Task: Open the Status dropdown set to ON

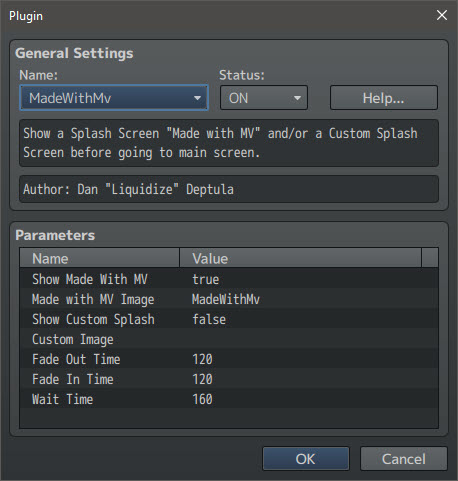Action: (x=264, y=98)
